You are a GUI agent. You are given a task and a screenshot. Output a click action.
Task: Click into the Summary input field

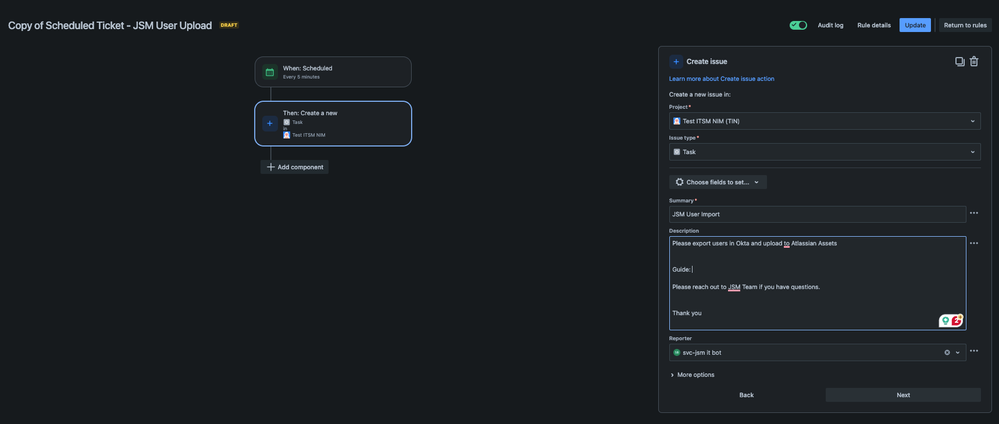817,214
